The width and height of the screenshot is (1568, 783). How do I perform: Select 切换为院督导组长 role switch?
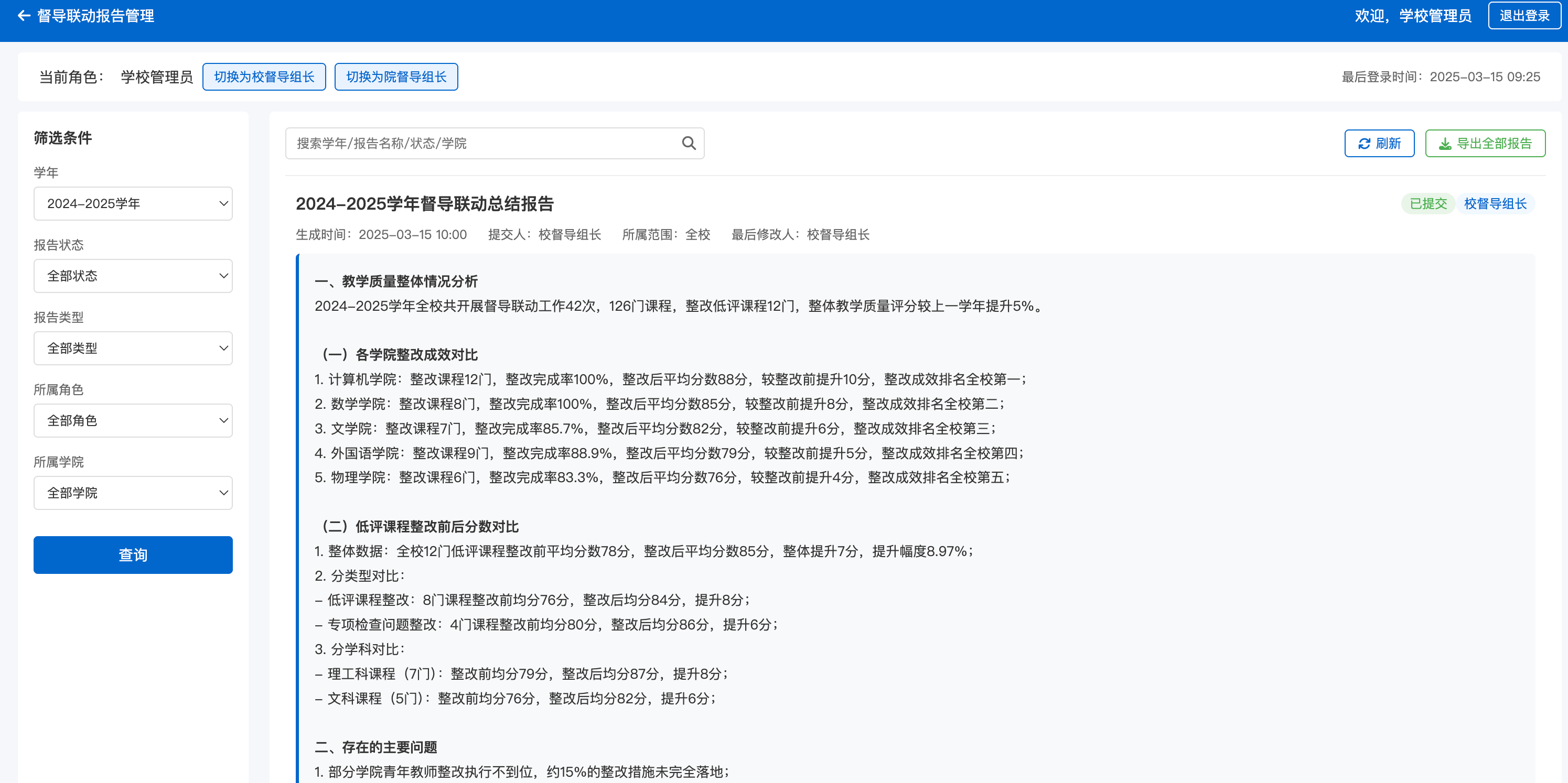pos(395,77)
